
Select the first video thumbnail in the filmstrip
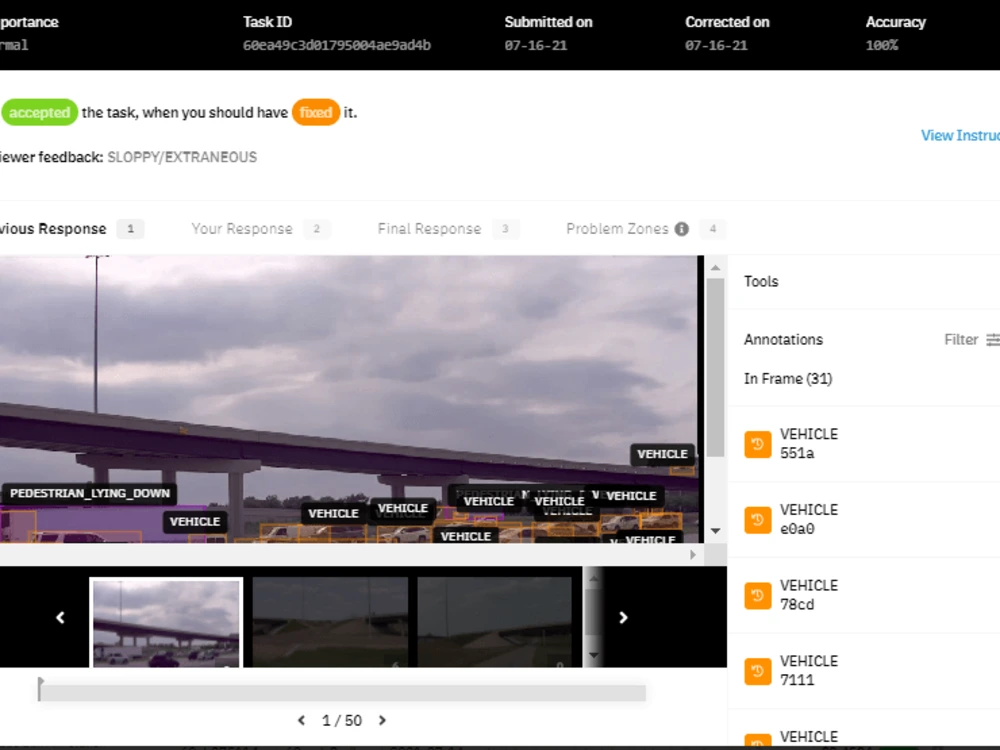pyautogui.click(x=166, y=620)
